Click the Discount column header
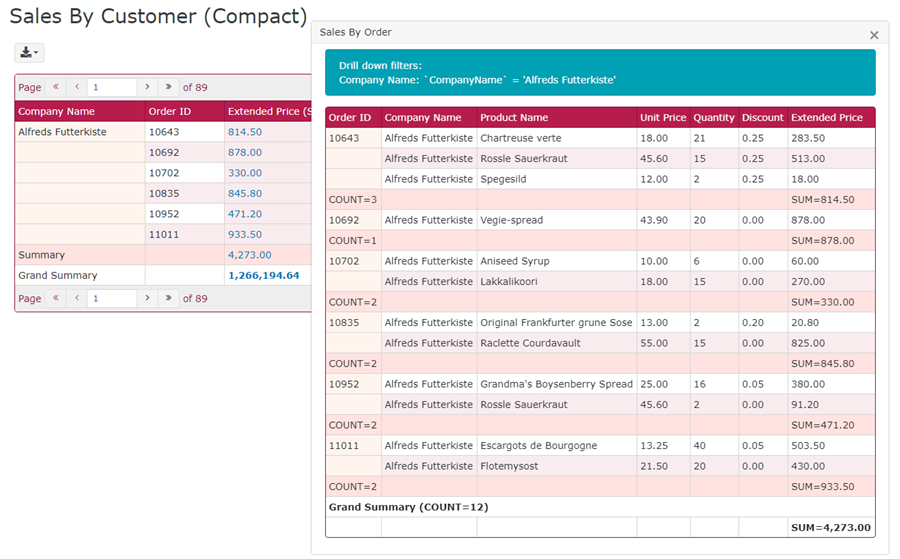 (762, 118)
